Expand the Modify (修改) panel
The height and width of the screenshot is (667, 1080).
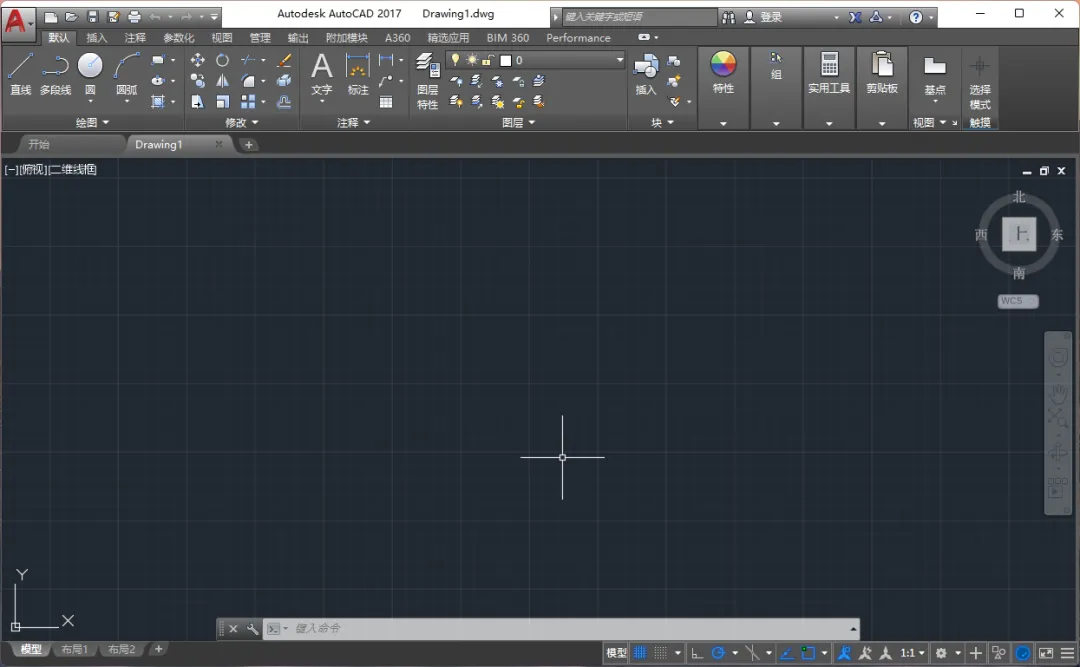pyautogui.click(x=242, y=123)
